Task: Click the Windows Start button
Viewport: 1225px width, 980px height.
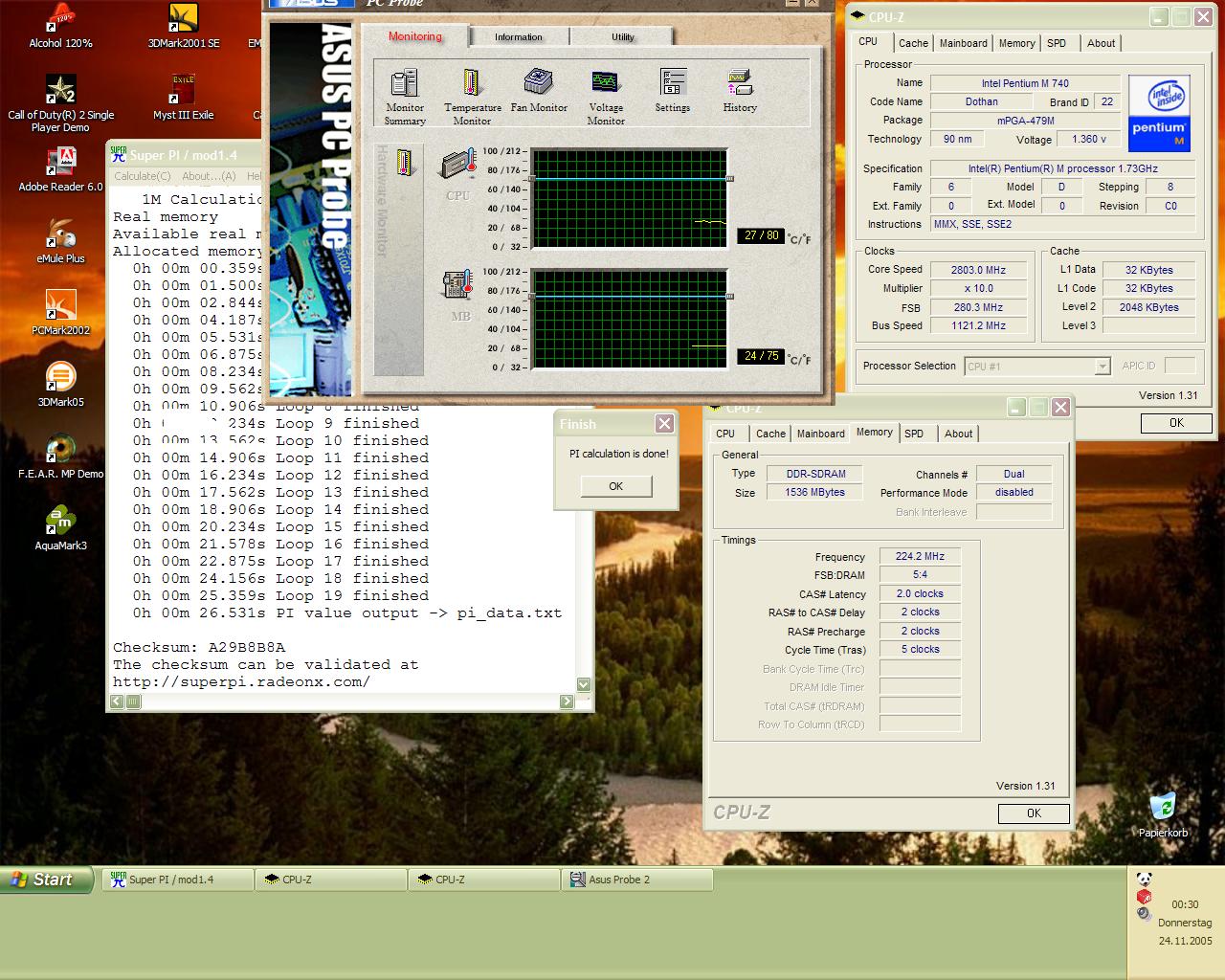Action: click(44, 880)
